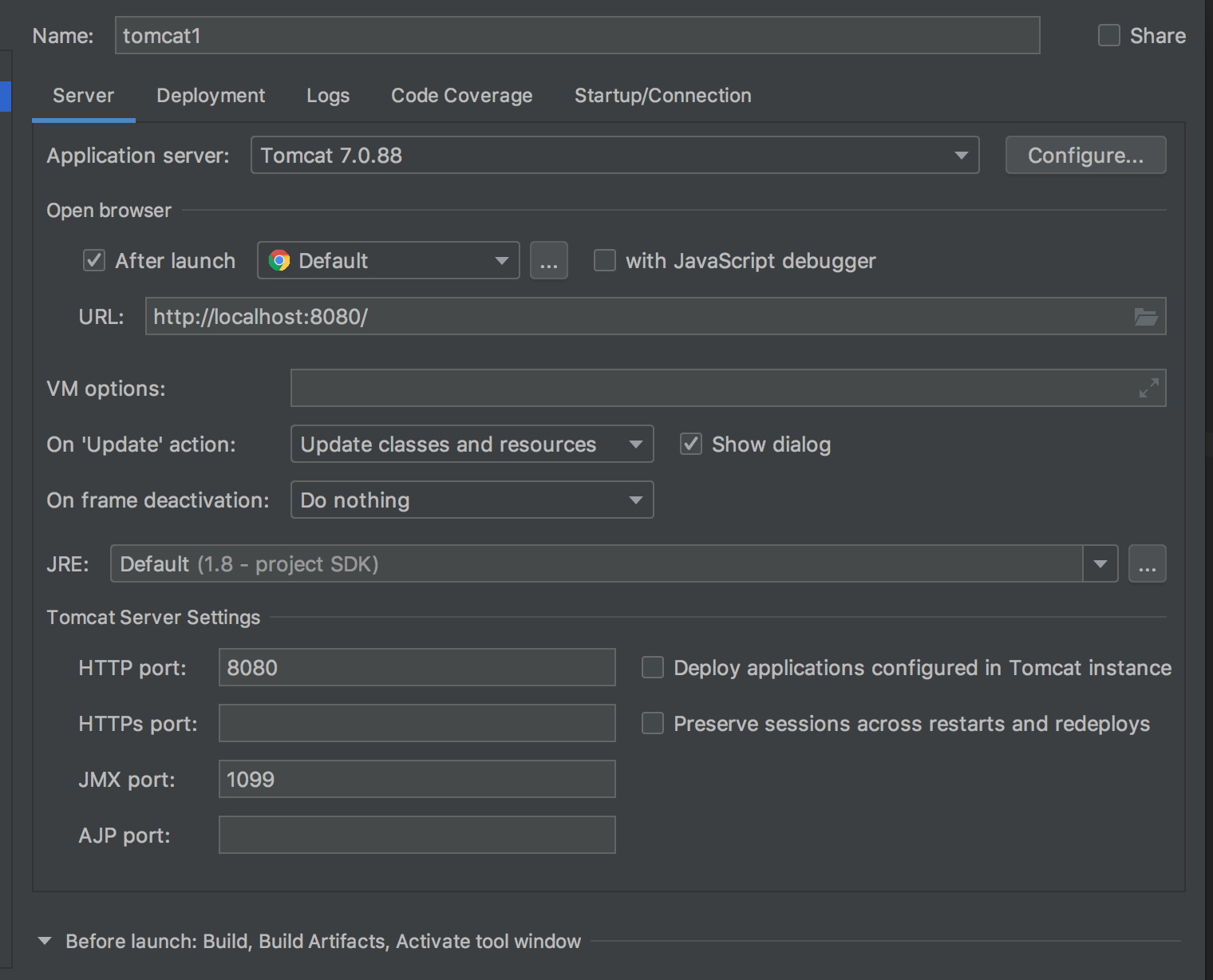
Task: Click the empty AJP port field
Action: point(417,835)
